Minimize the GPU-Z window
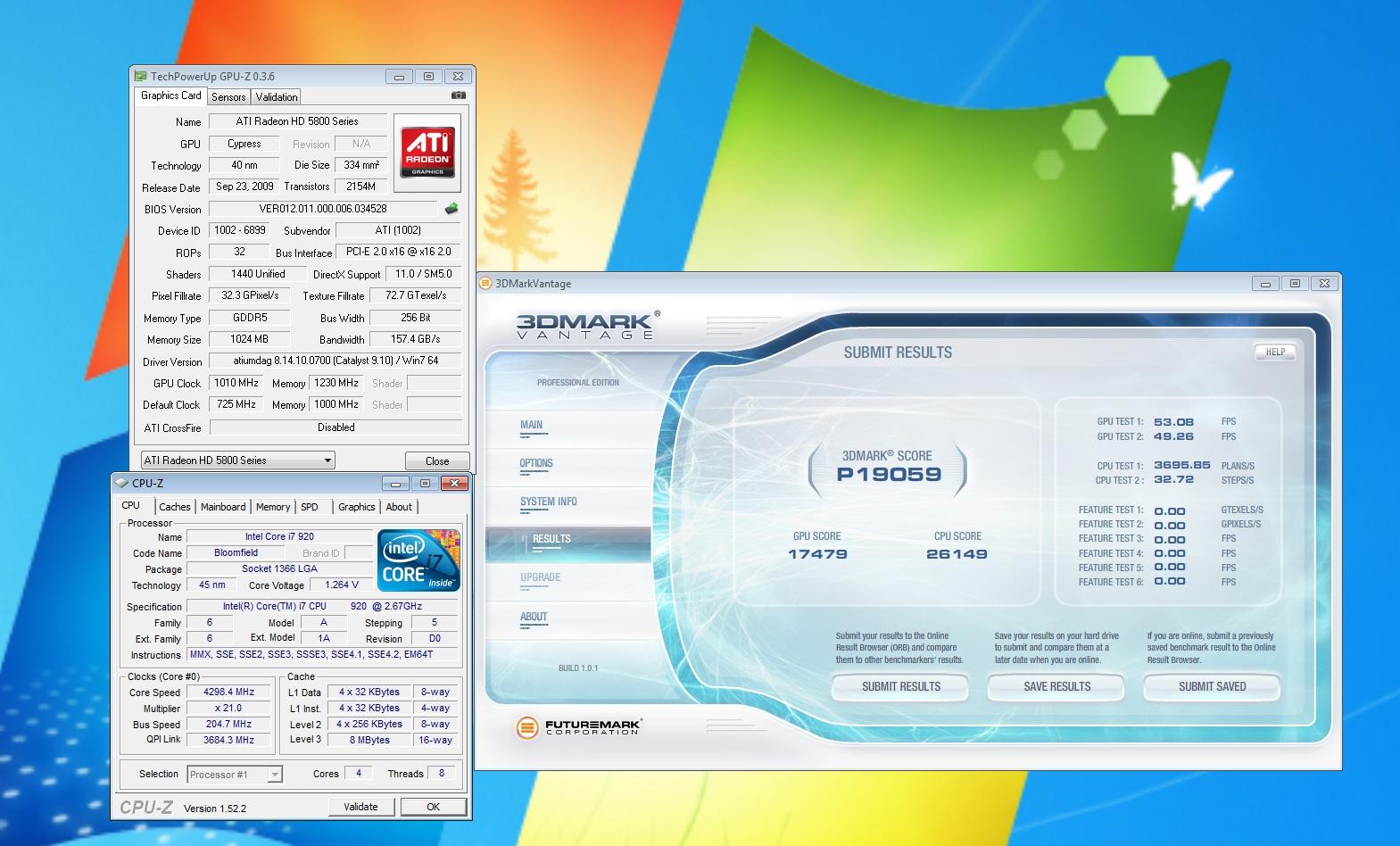Image resolution: width=1400 pixels, height=846 pixels. click(x=399, y=77)
